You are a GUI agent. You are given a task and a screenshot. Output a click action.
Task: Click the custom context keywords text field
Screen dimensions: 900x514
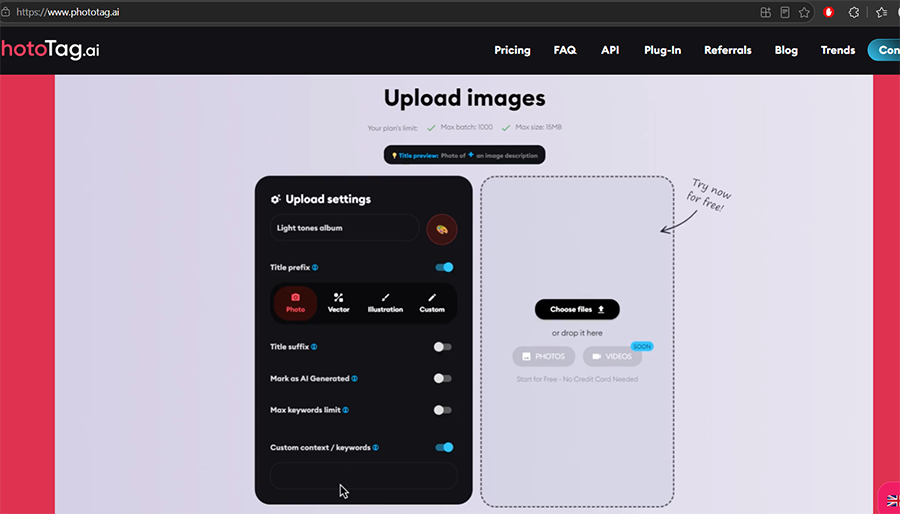tap(363, 476)
